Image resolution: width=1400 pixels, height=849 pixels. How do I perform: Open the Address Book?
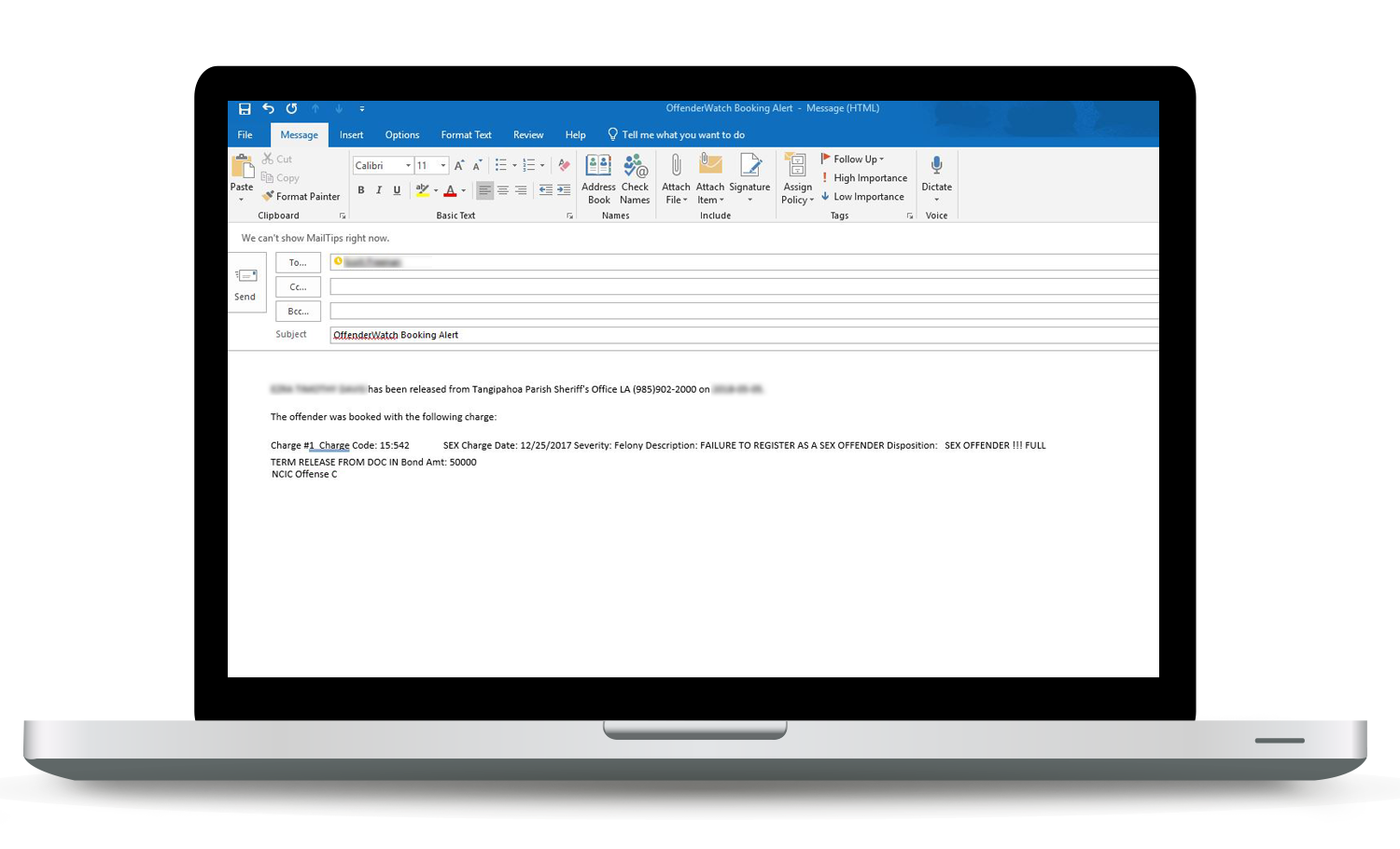point(598,179)
